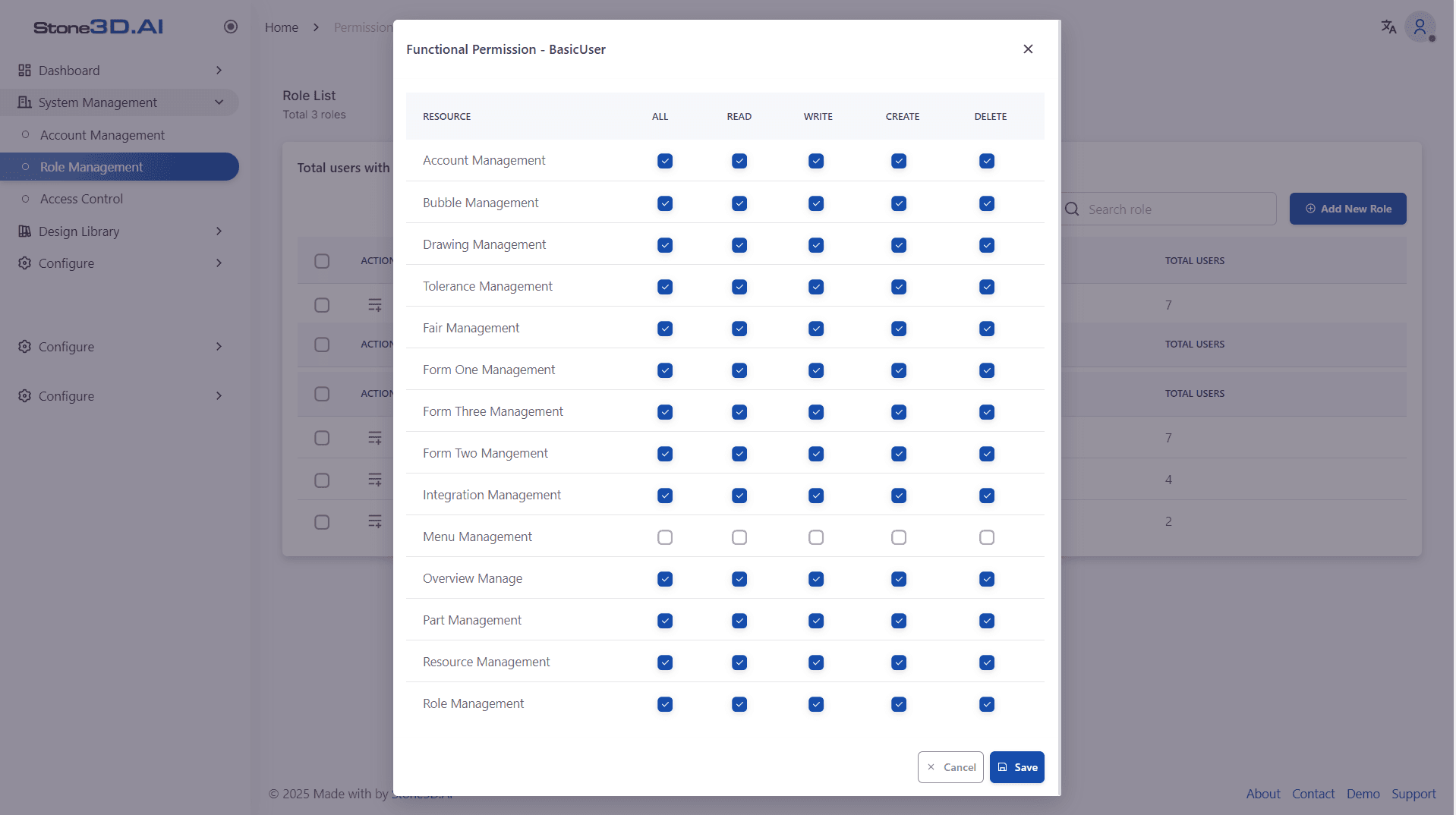This screenshot has width=1456, height=815.
Task: Uncheck READ for Resource Management
Action: (739, 662)
